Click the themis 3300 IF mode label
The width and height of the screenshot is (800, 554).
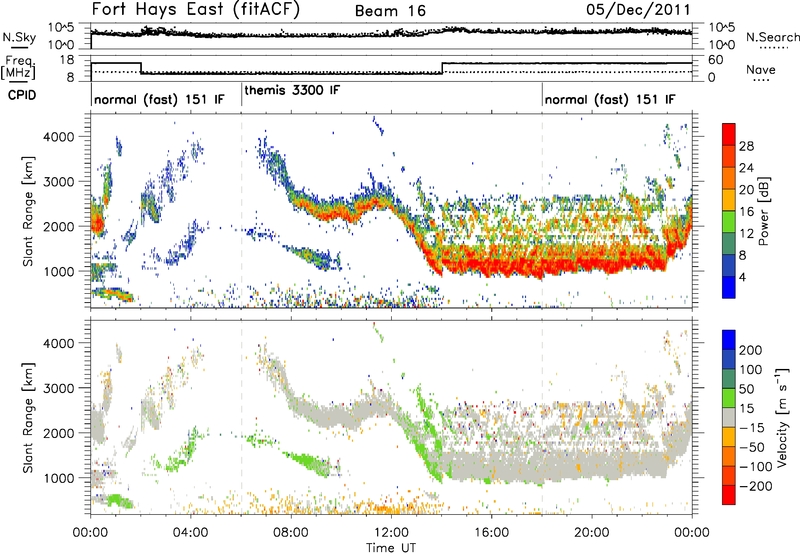coord(292,90)
